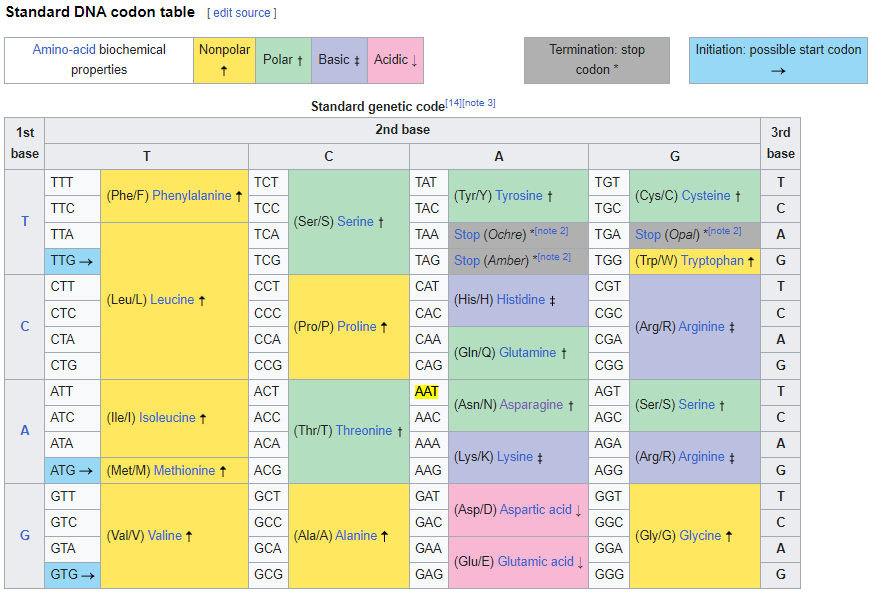Open the Lysine link
This screenshot has height=597, width=882.
click(x=515, y=456)
